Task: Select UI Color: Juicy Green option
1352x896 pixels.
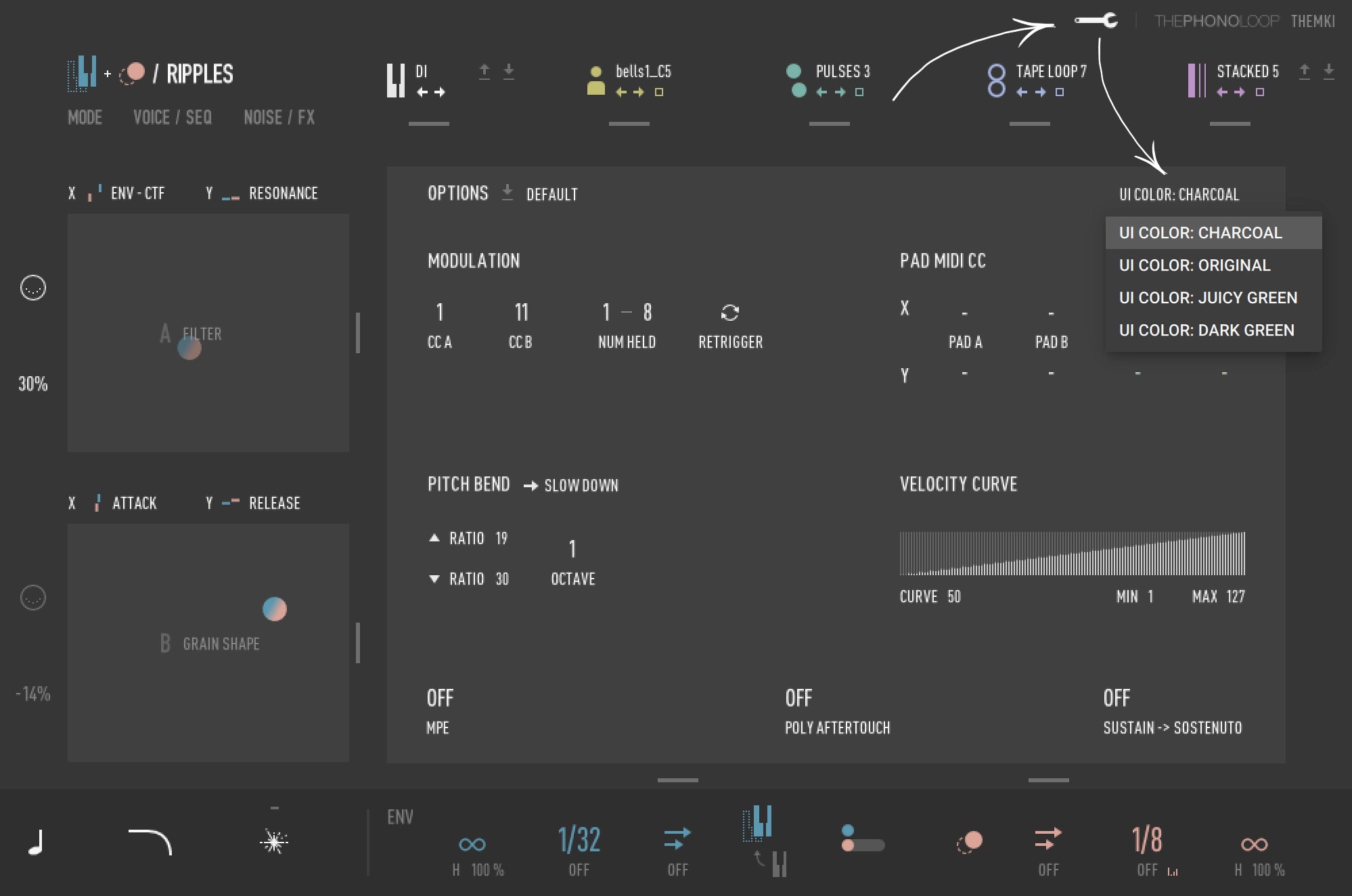Action: point(1208,298)
